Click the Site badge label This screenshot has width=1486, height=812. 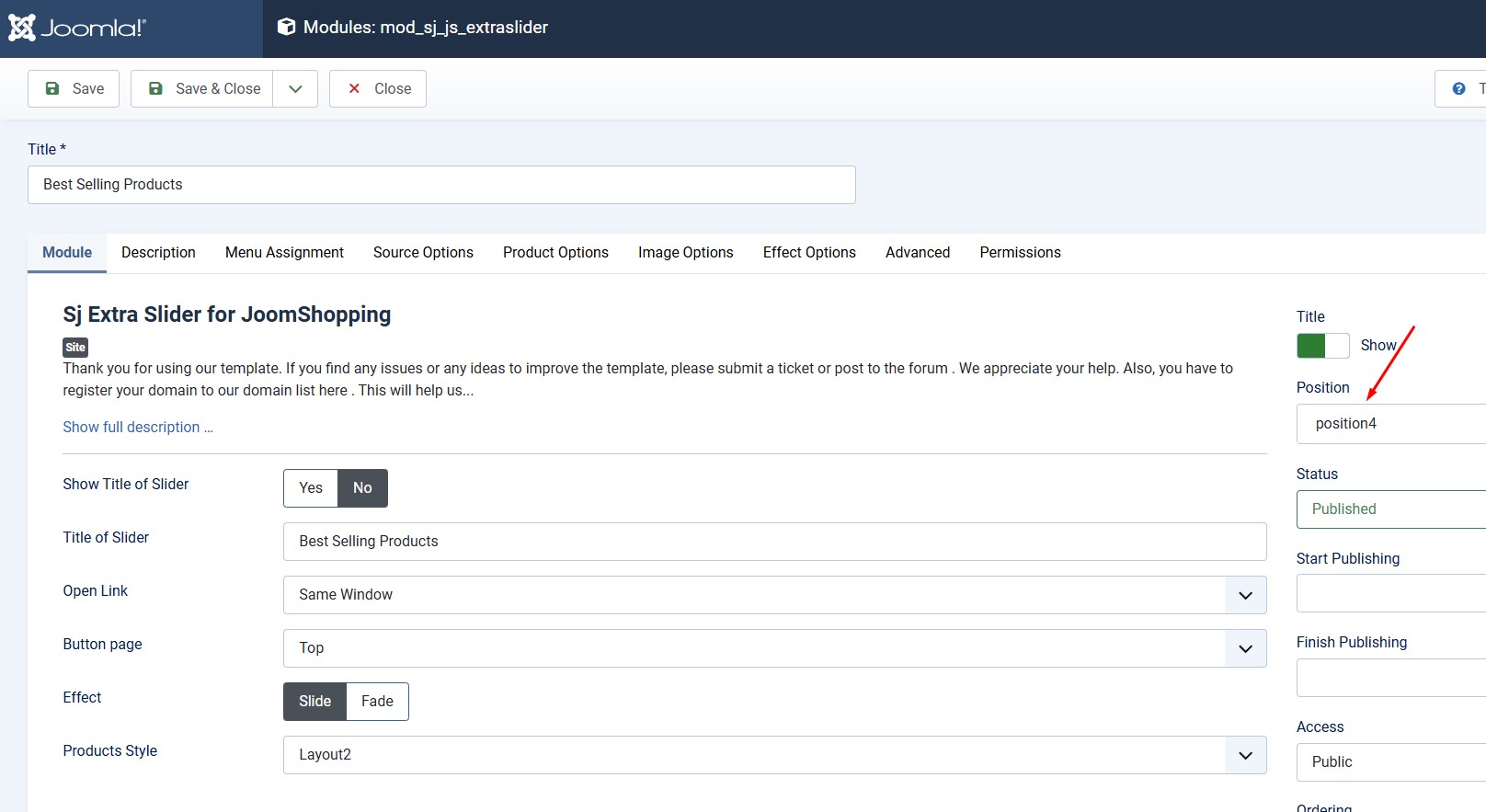pyautogui.click(x=75, y=347)
